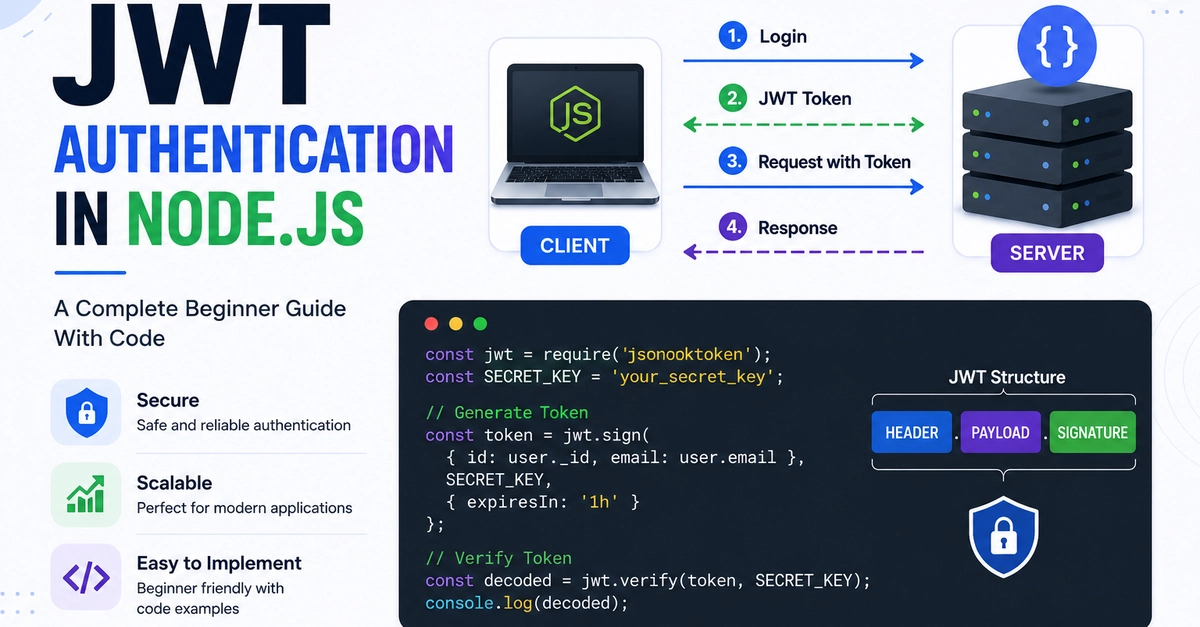Click "Beginner friendly with code examples" text

pos(211,598)
